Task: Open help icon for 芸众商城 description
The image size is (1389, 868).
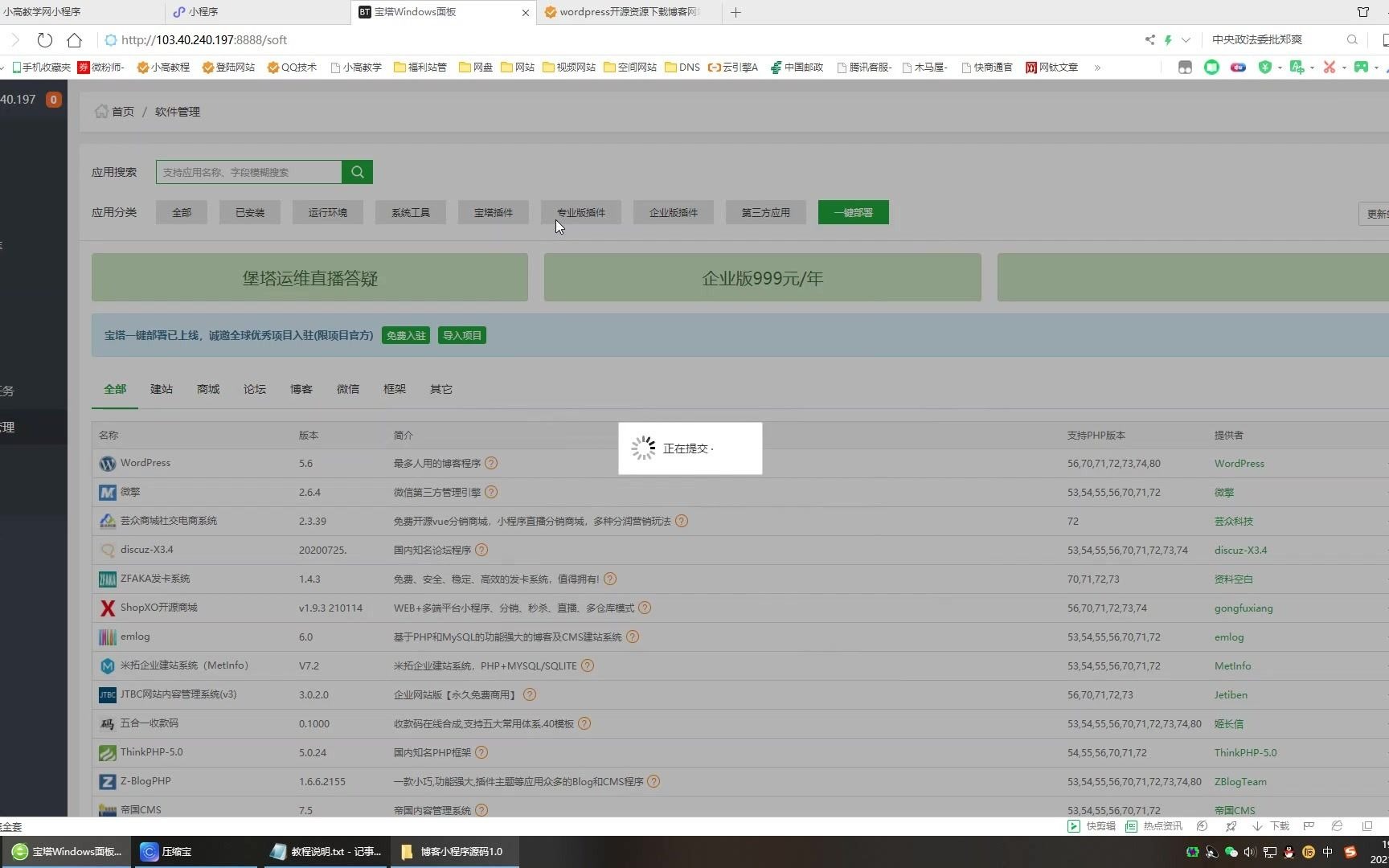Action: coord(682,521)
